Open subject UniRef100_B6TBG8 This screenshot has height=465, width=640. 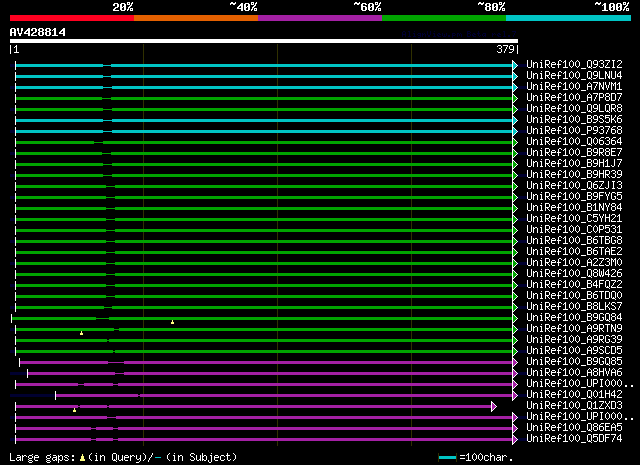[x=574, y=240]
